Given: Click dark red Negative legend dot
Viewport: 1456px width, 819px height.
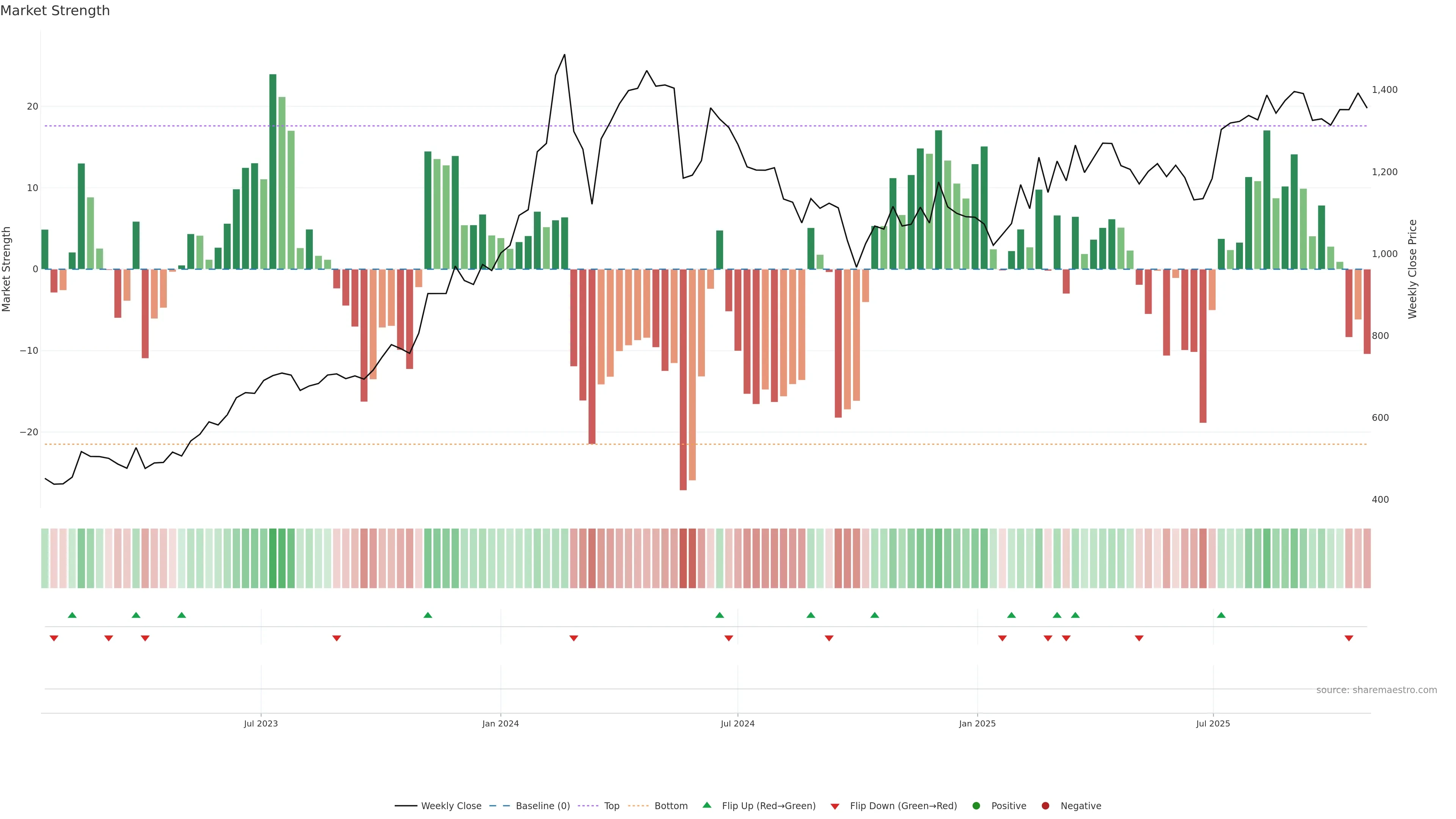Looking at the screenshot, I should pos(1045,805).
